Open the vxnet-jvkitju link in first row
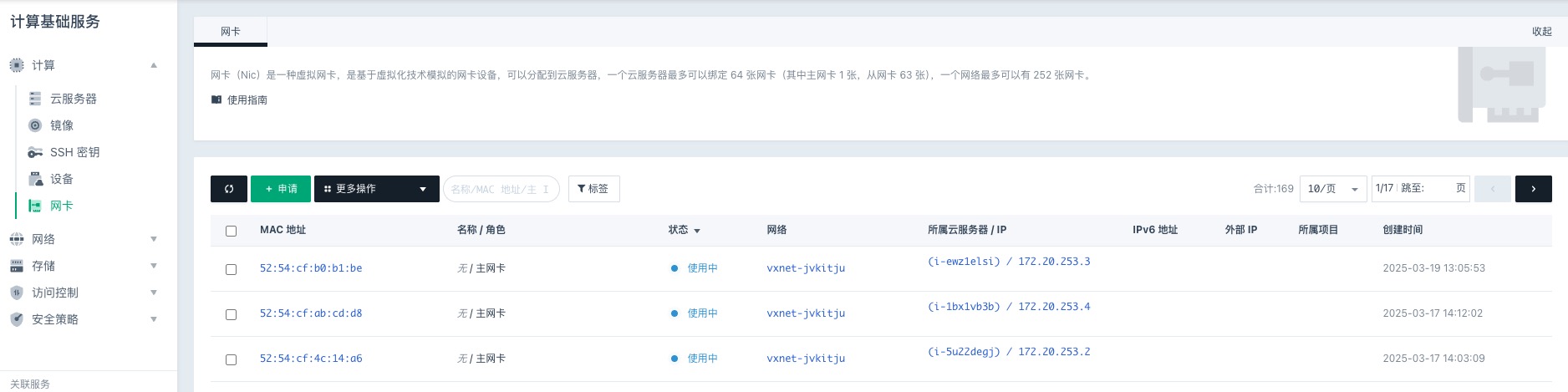Viewport: 1568px width, 392px height. pyautogui.click(x=806, y=268)
